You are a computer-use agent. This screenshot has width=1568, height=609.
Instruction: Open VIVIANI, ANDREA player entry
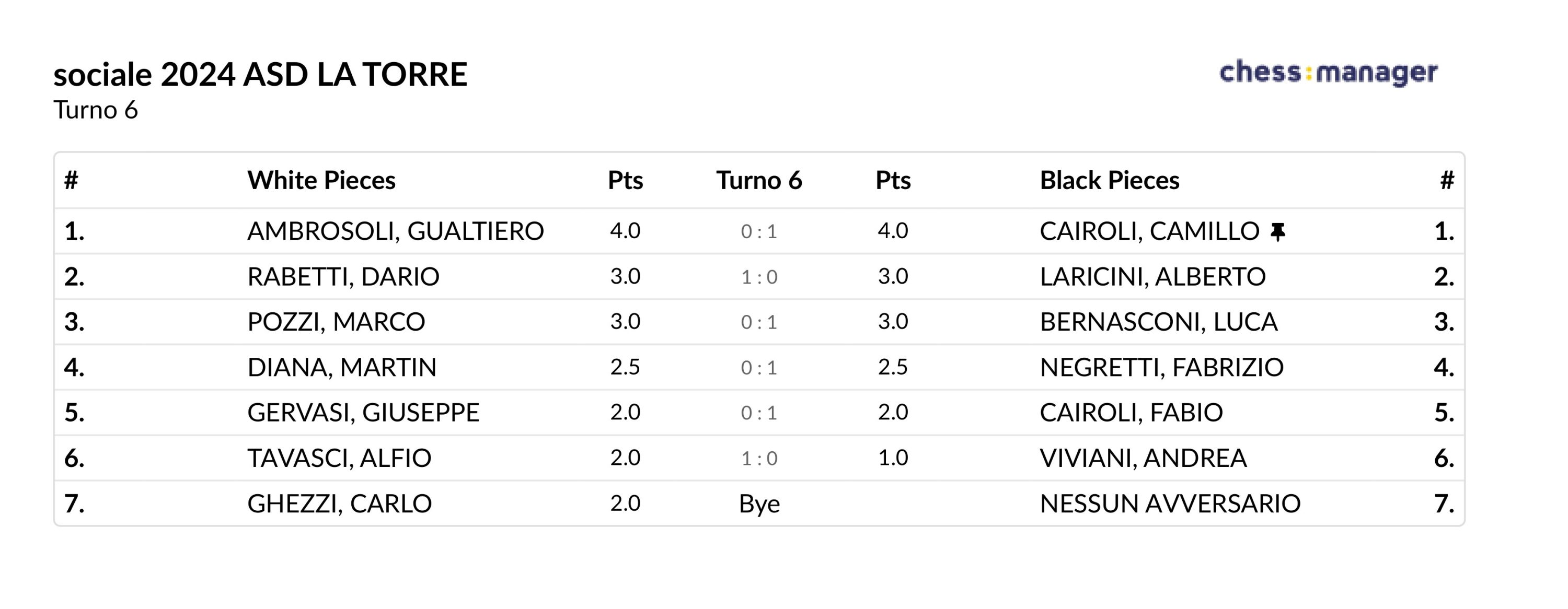[x=1143, y=458]
